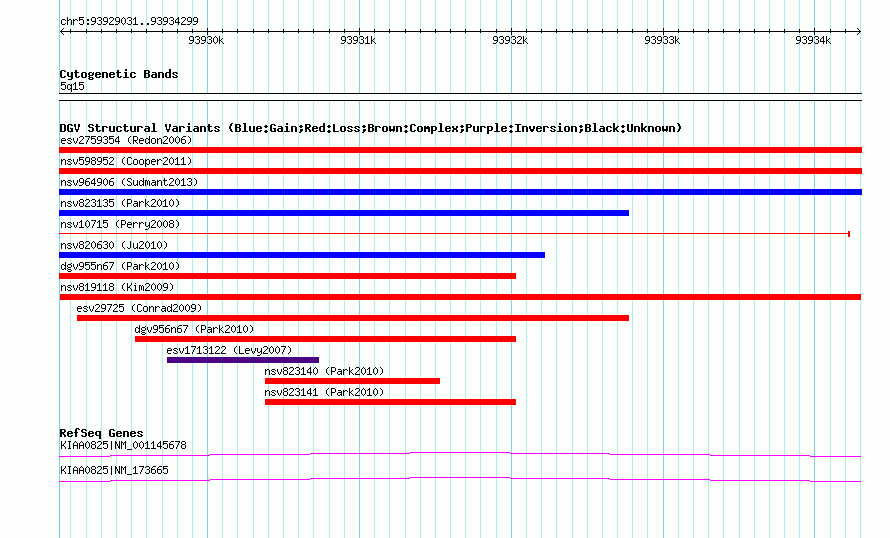Click the 93933k ruler mark
Screen dimensions: 890x538
[x=662, y=40]
